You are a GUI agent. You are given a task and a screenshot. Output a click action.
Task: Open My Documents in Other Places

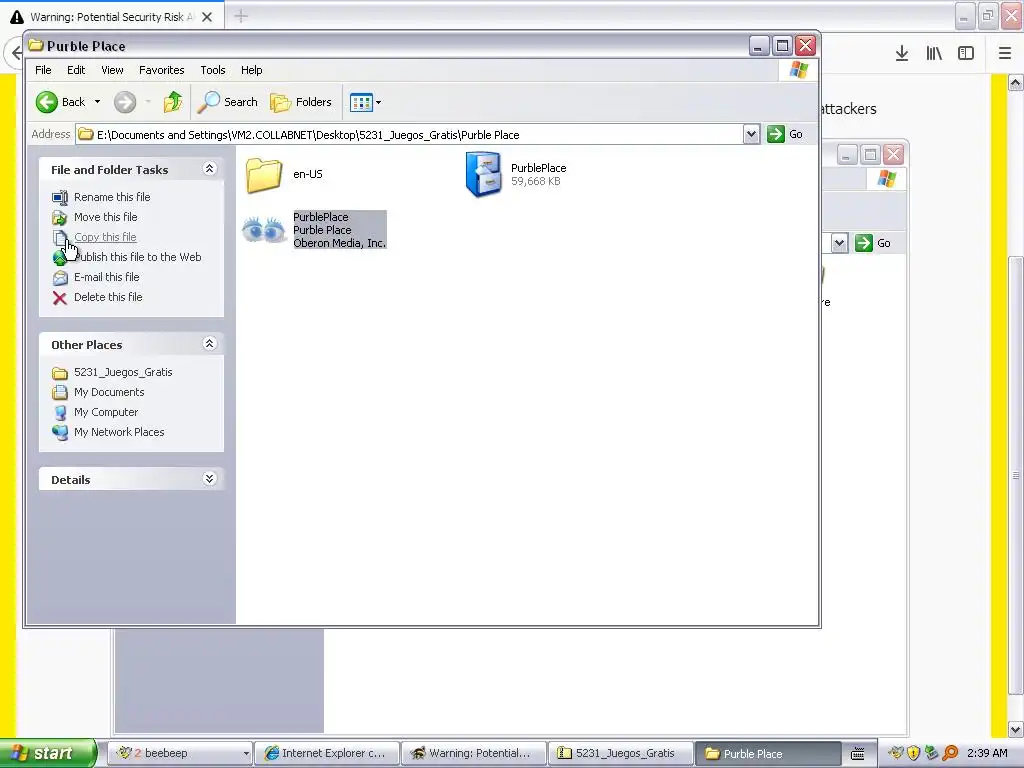(109, 392)
